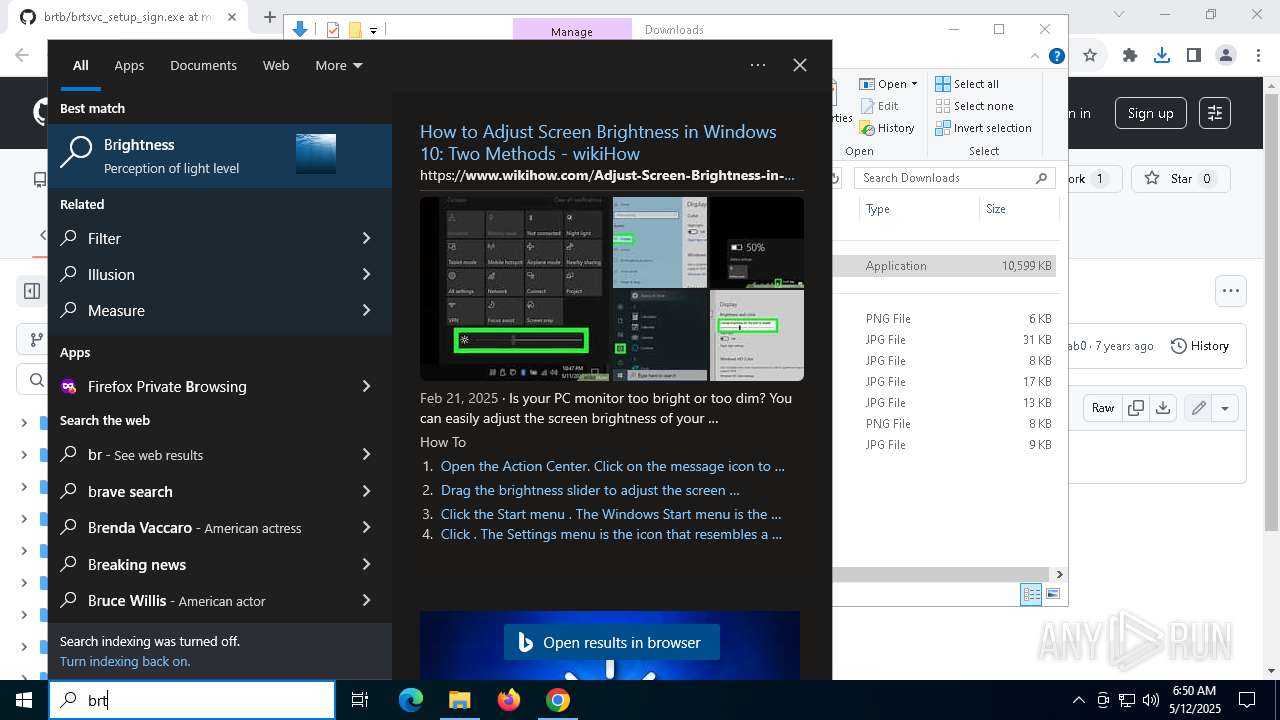
Task: Click Invert selection in Explorer ribbon
Action: pyautogui.click(x=983, y=128)
